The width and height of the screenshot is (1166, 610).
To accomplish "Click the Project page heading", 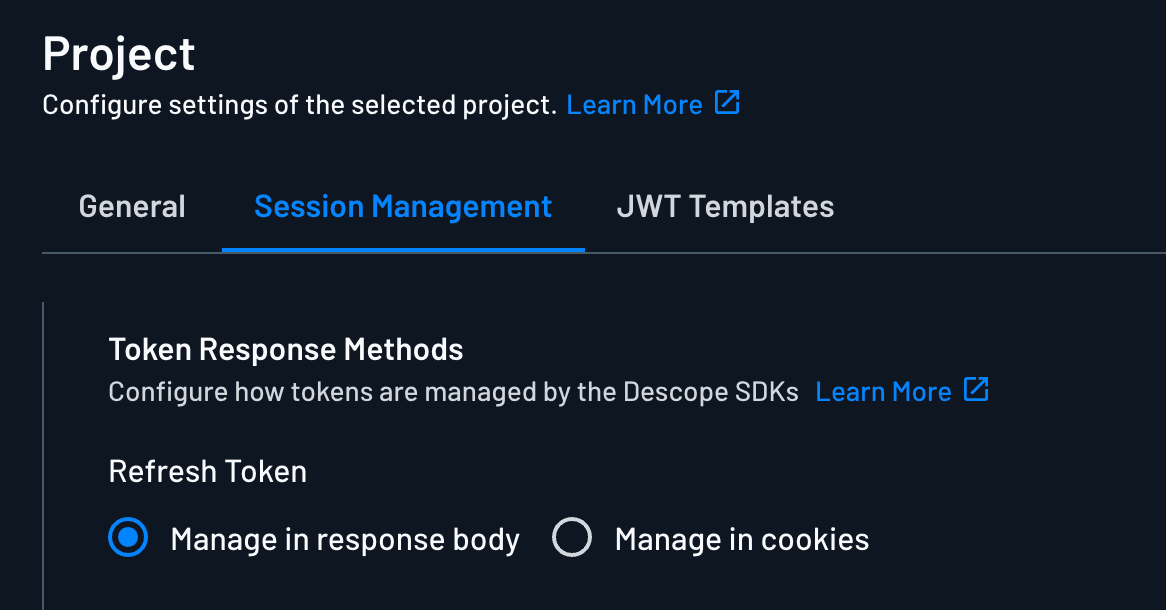I will tap(118, 54).
